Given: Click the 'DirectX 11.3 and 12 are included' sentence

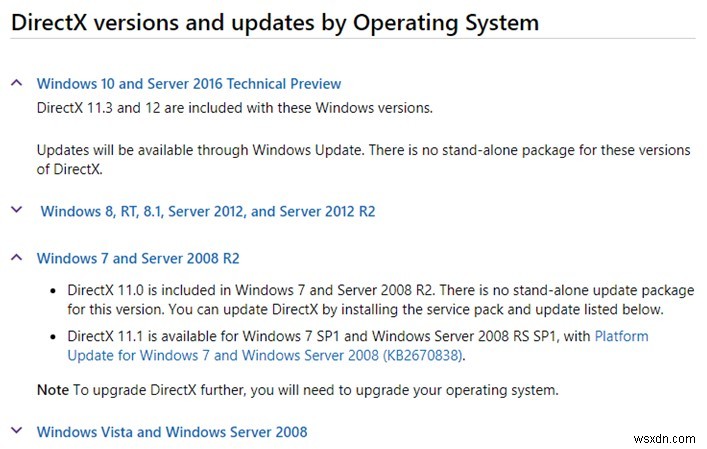Looking at the screenshot, I should [235, 107].
